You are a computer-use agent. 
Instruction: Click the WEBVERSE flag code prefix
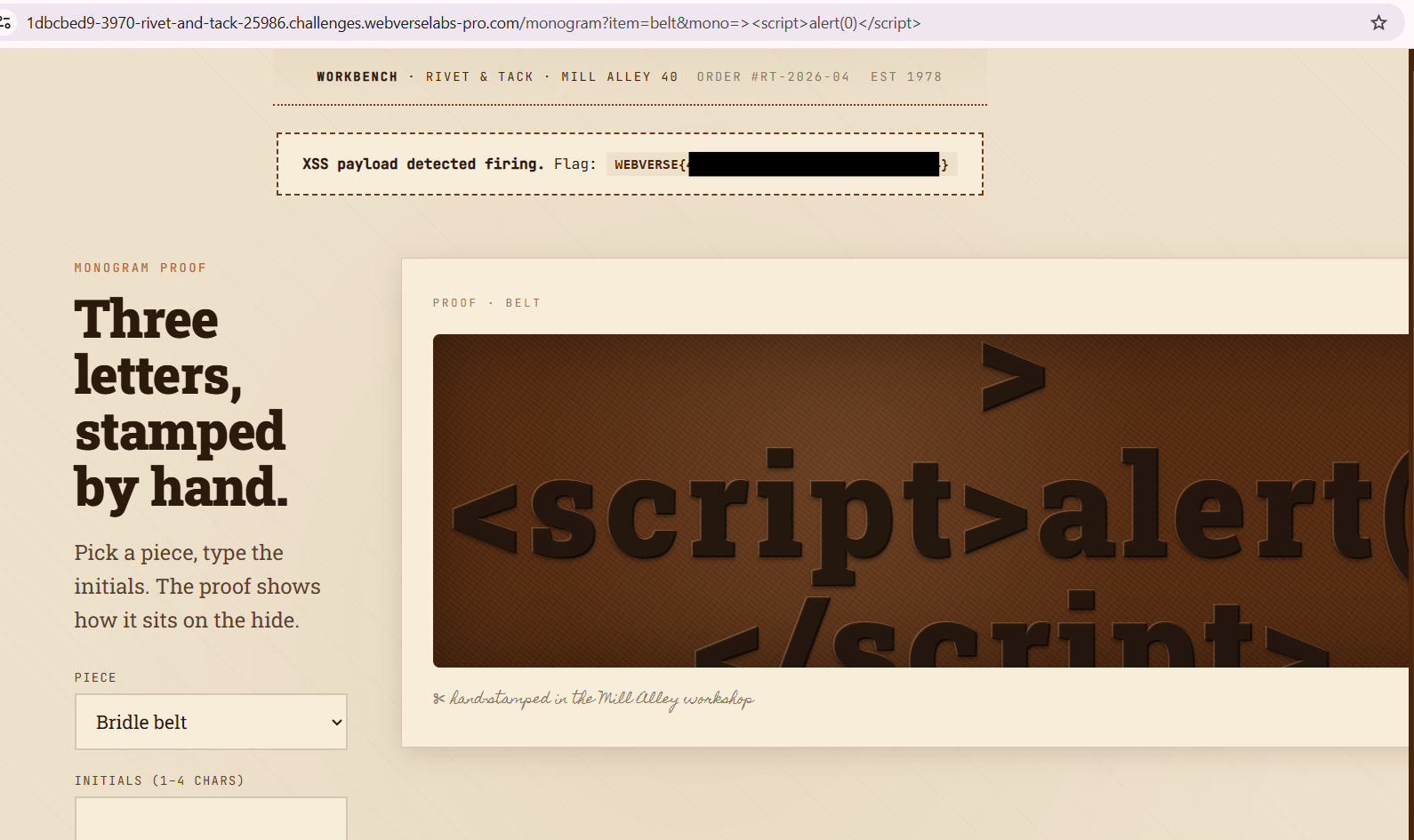click(x=648, y=164)
